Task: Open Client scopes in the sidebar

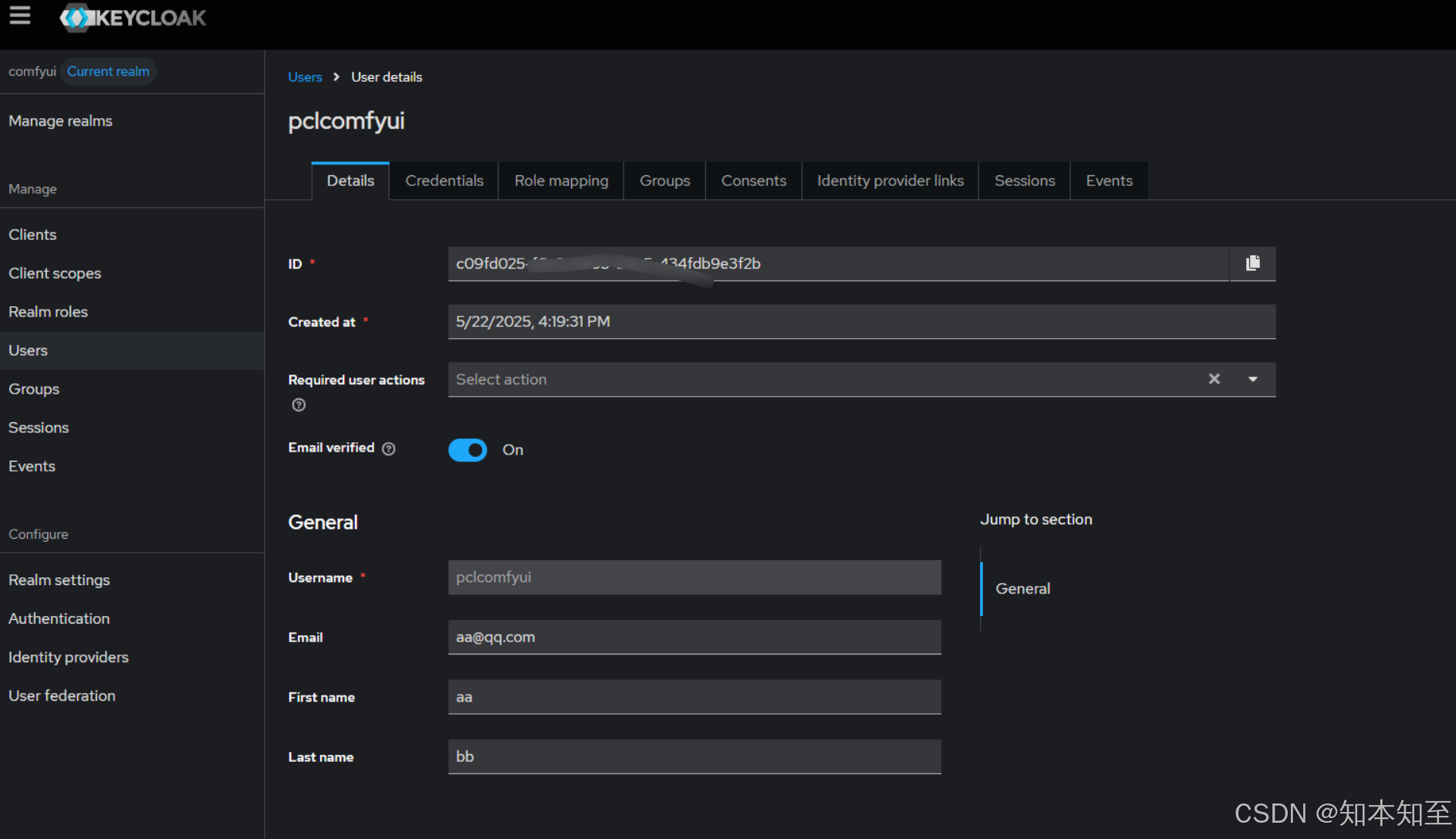Action: 132,273
